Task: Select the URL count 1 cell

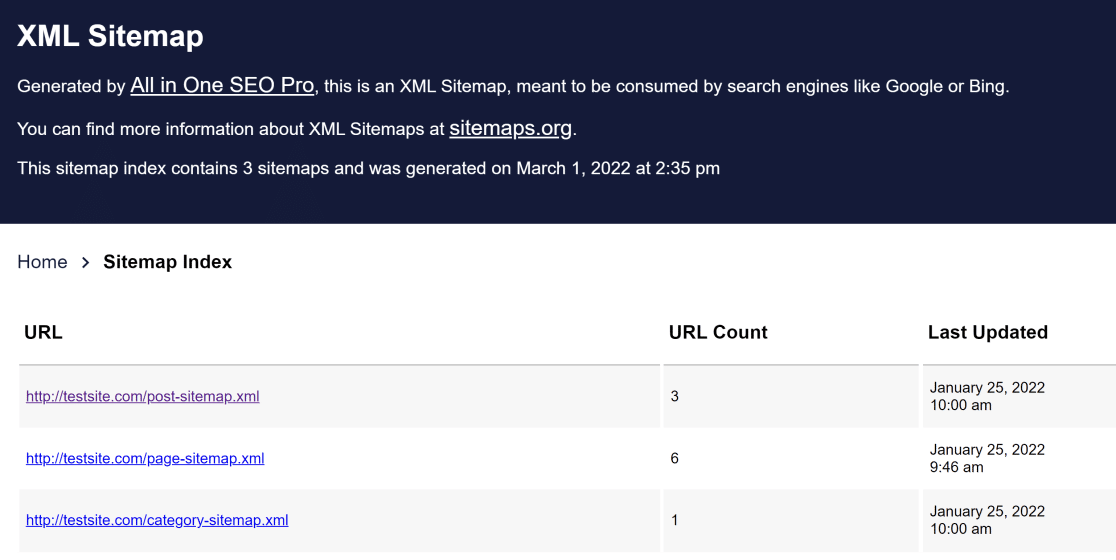Action: [675, 520]
